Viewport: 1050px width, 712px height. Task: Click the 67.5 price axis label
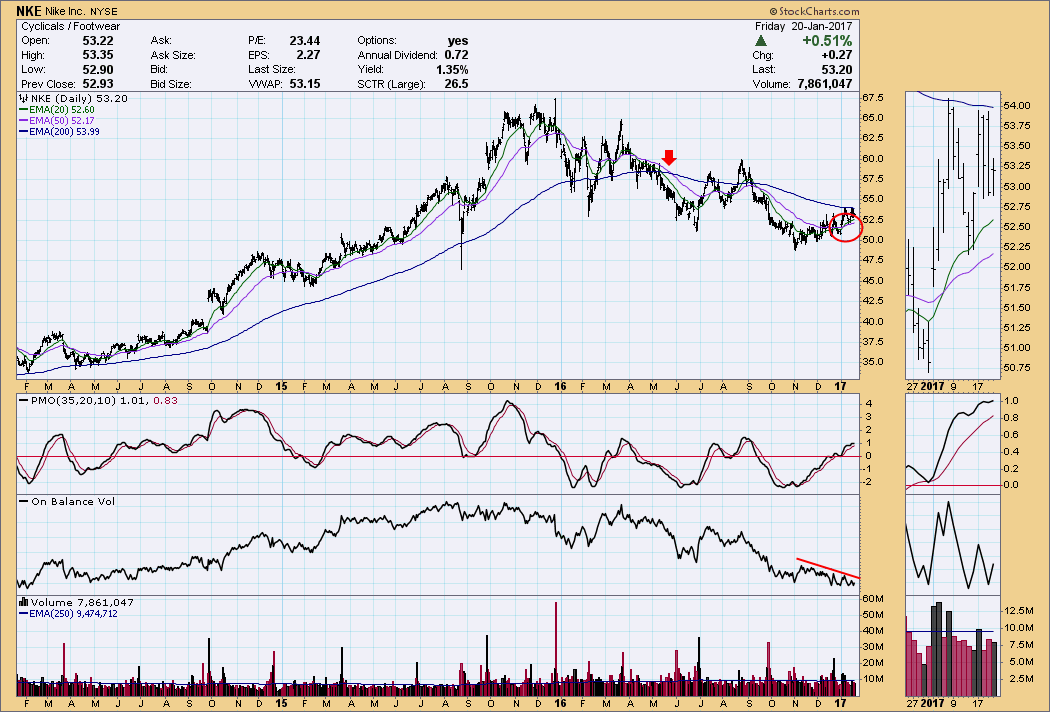click(x=873, y=98)
